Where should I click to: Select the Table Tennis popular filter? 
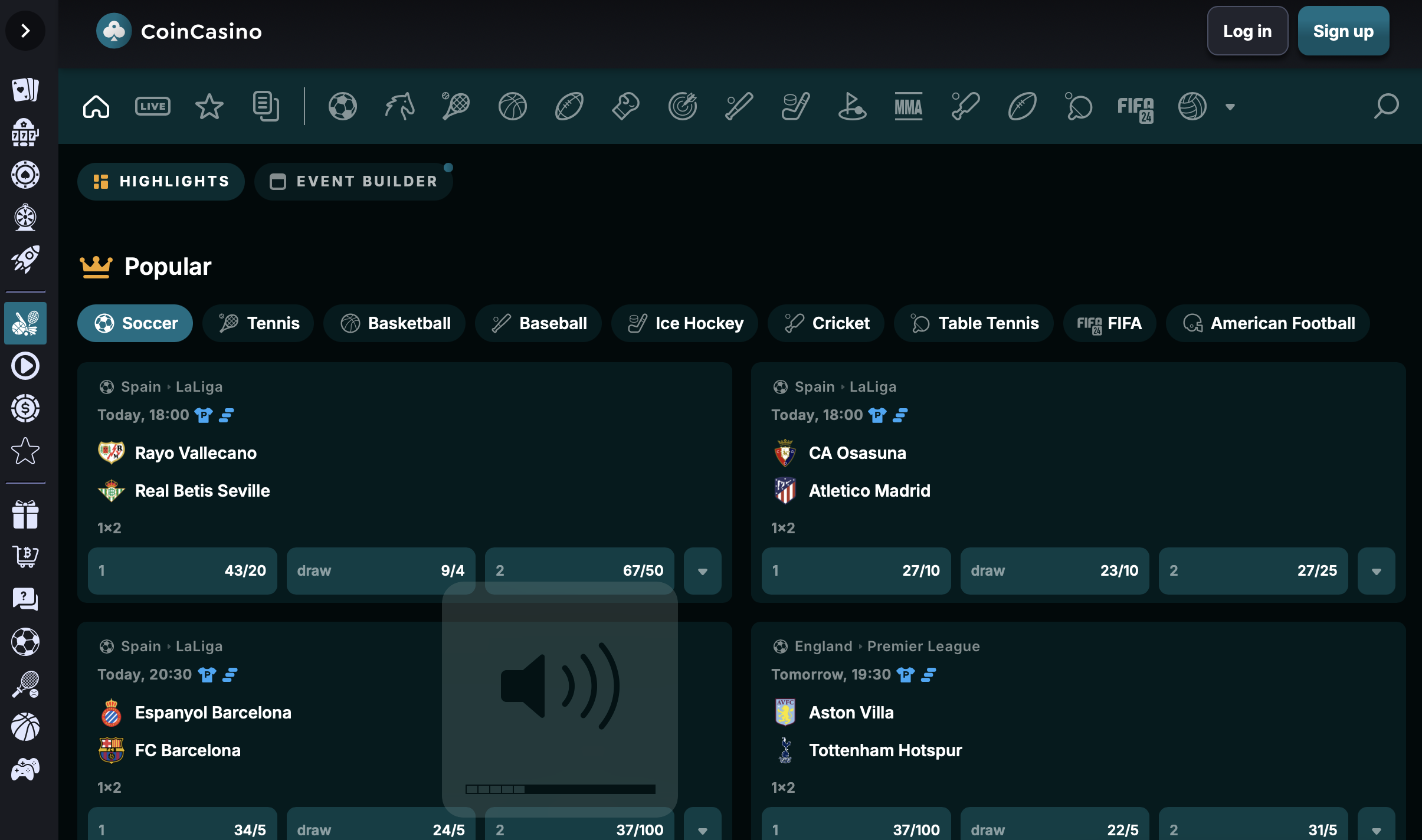coord(974,323)
